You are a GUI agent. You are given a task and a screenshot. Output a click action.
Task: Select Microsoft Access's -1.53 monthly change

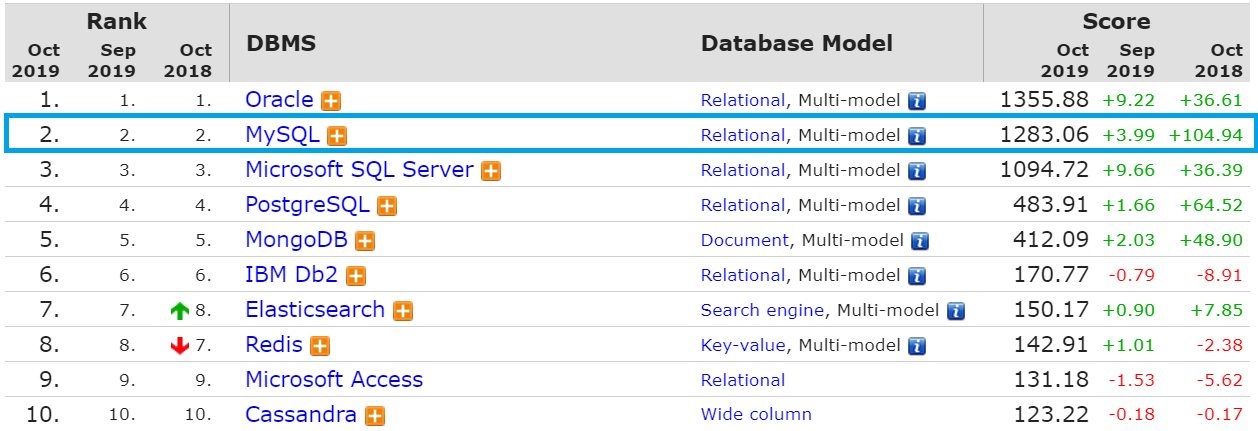(1131, 381)
